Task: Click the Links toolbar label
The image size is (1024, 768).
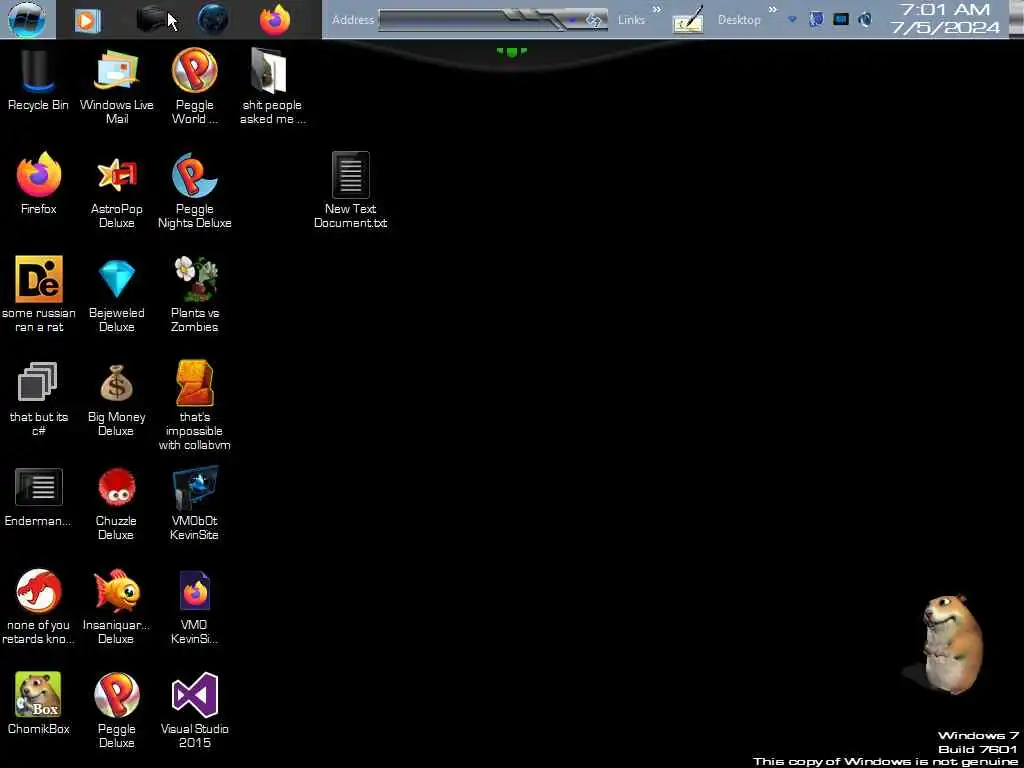Action: pyautogui.click(x=632, y=20)
